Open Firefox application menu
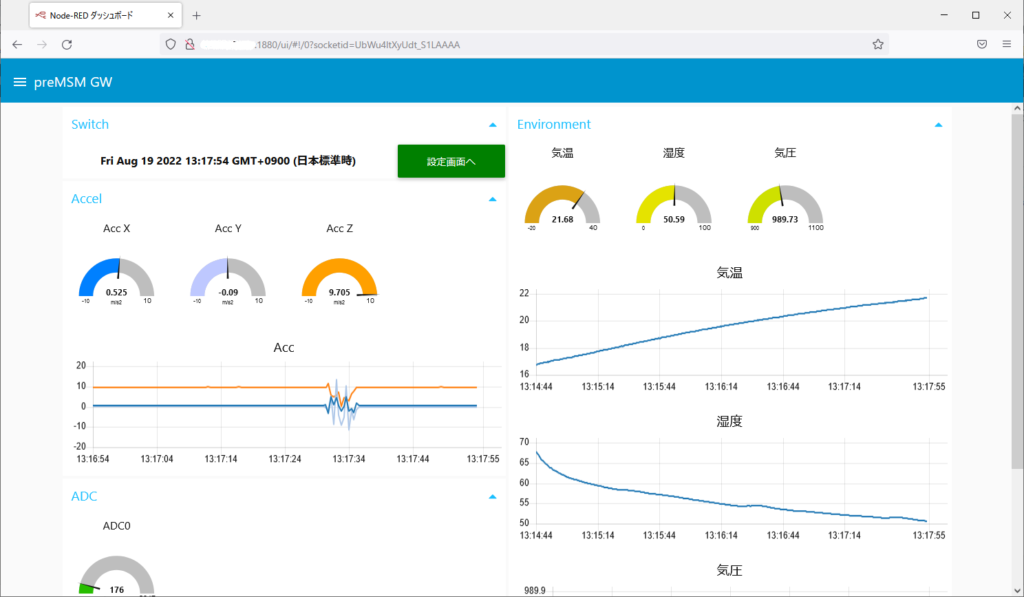Screen dimensions: 1024x597 (1007, 45)
